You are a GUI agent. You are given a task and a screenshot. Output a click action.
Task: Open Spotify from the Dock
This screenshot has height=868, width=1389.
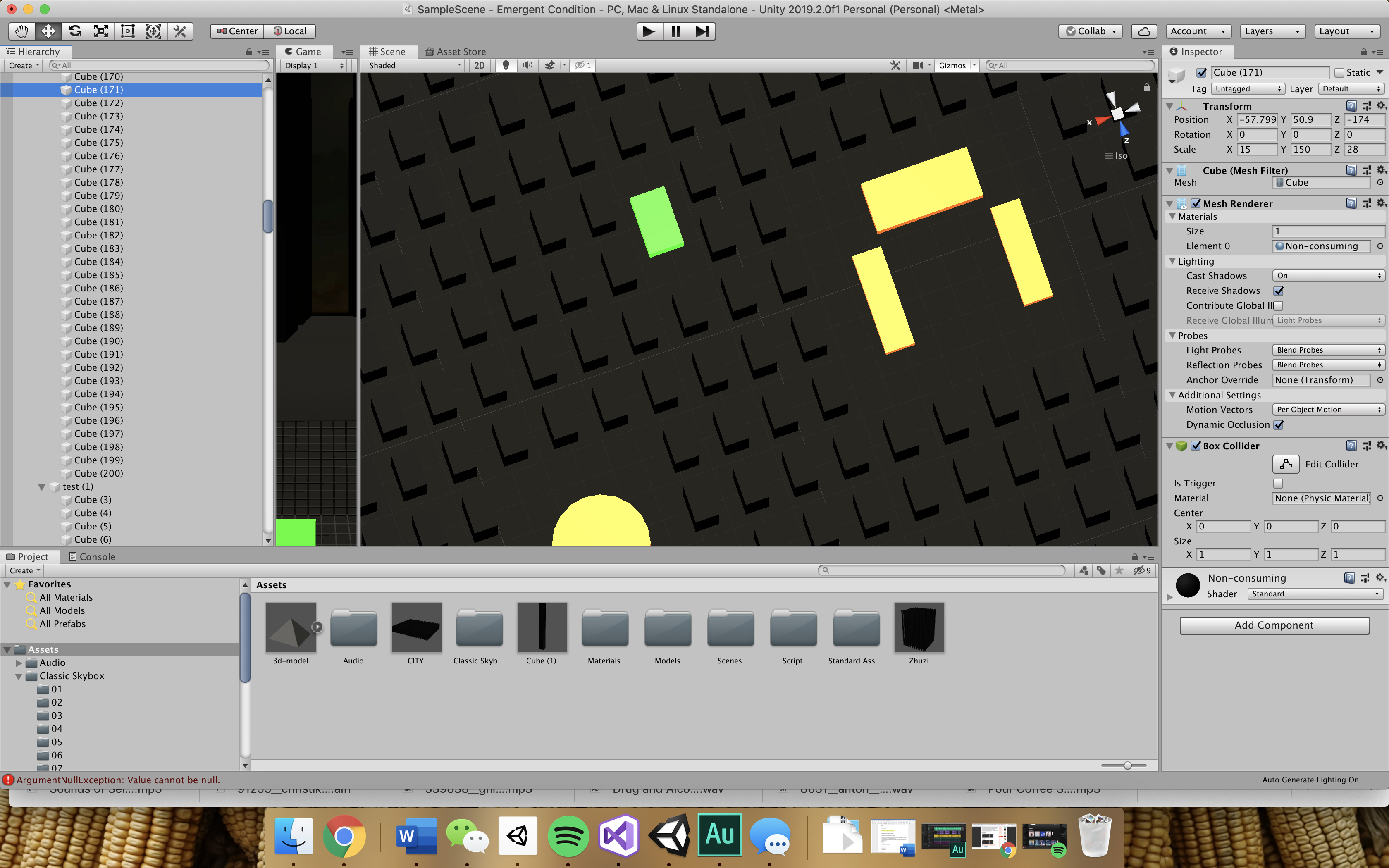568,835
